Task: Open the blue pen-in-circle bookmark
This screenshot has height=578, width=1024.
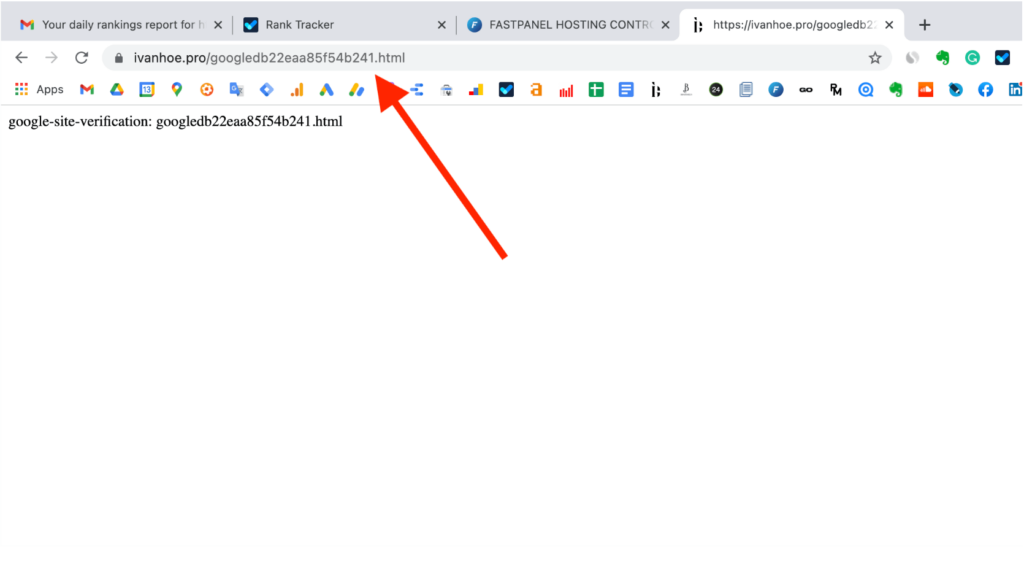Action: click(x=955, y=89)
